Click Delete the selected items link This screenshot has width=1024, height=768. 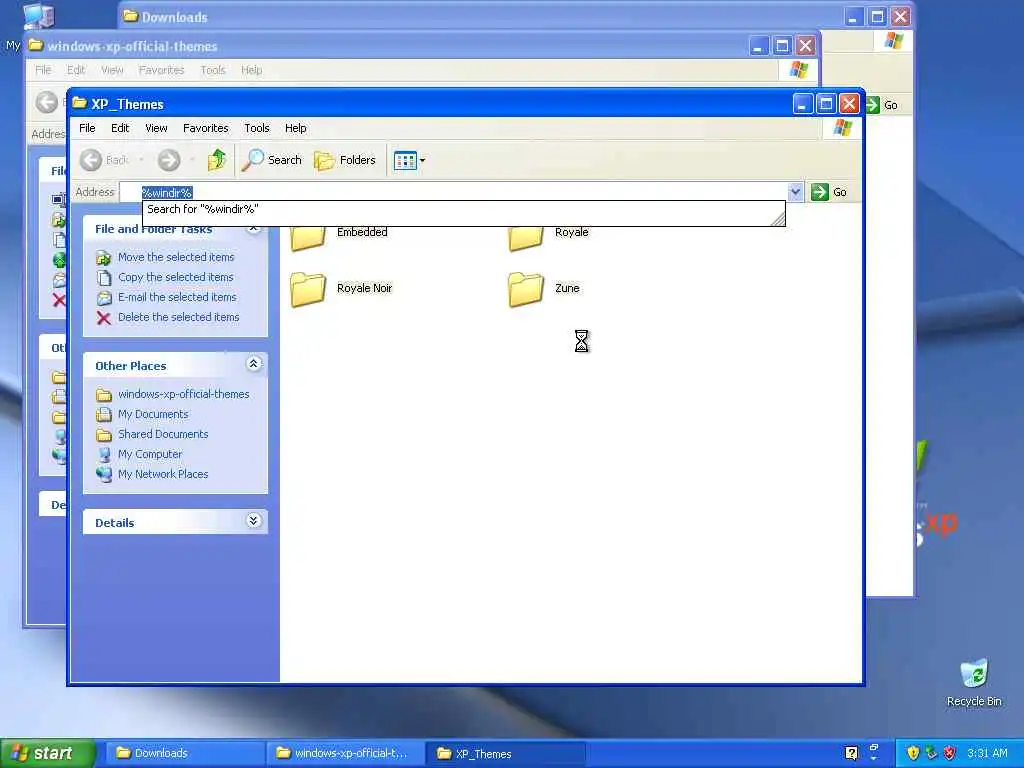point(178,317)
